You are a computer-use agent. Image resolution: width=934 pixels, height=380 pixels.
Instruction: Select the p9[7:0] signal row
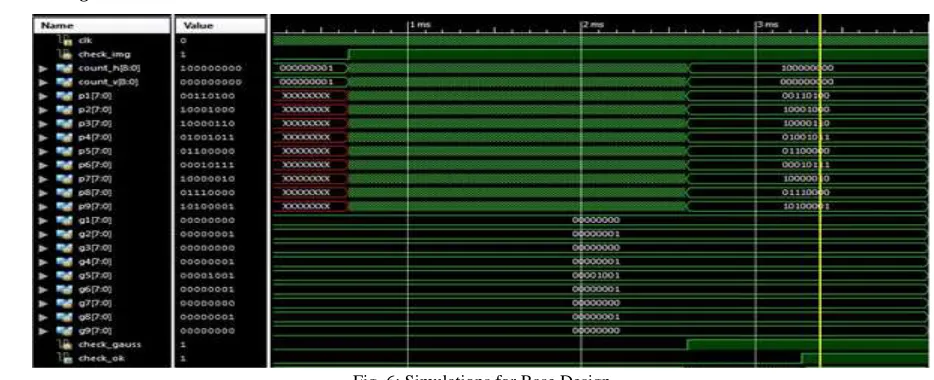[x=102, y=207]
